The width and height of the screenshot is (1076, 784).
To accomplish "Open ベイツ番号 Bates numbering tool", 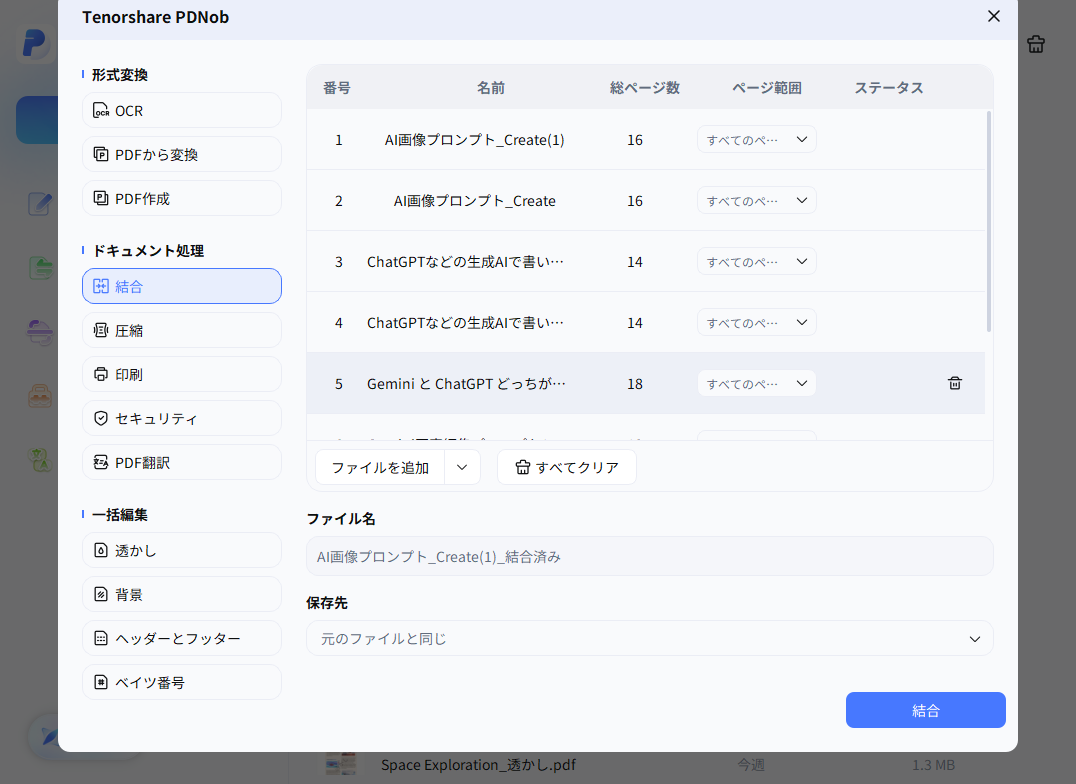I will [x=182, y=682].
